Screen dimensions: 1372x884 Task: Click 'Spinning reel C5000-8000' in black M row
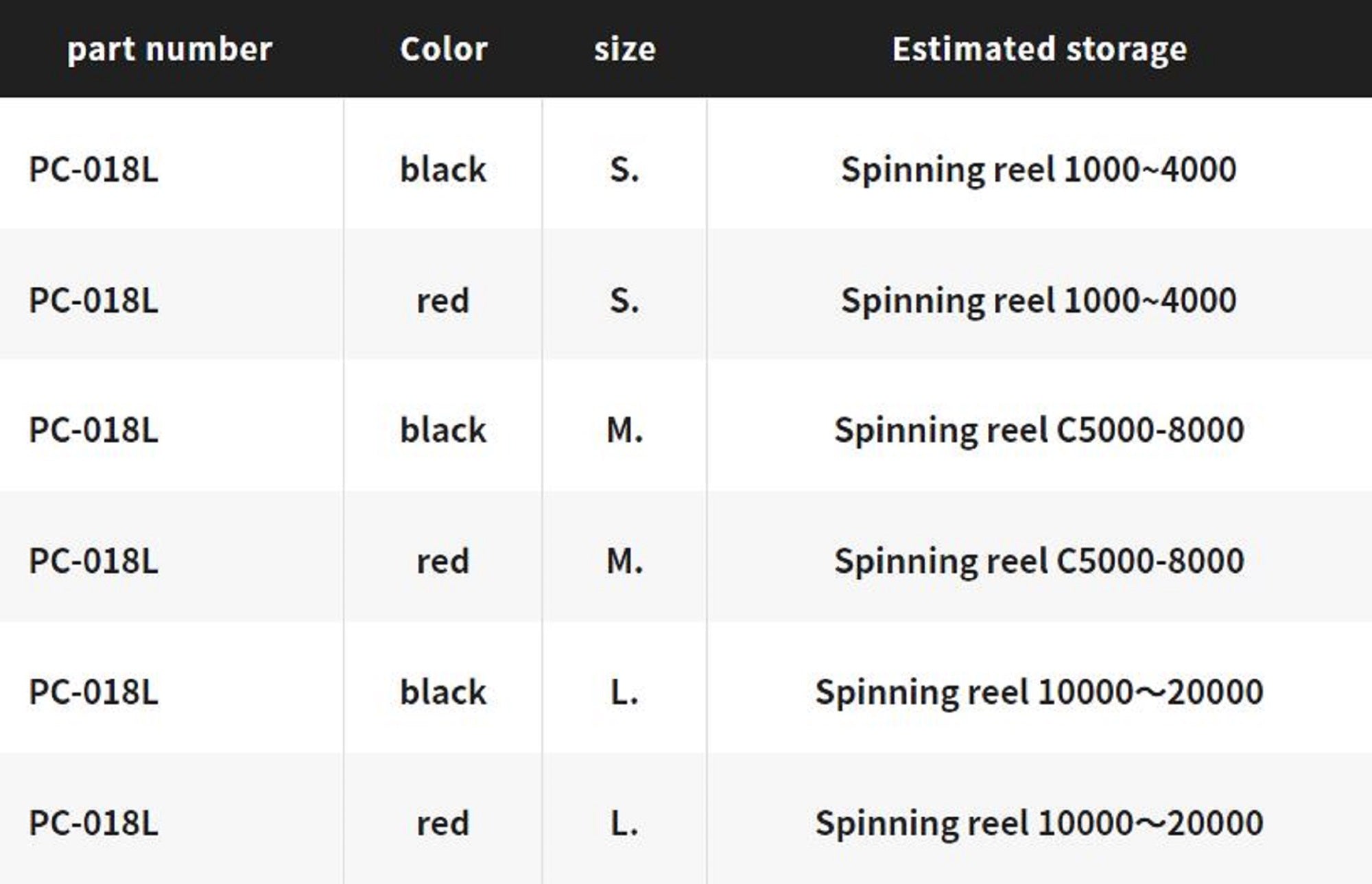pyautogui.click(x=1039, y=431)
